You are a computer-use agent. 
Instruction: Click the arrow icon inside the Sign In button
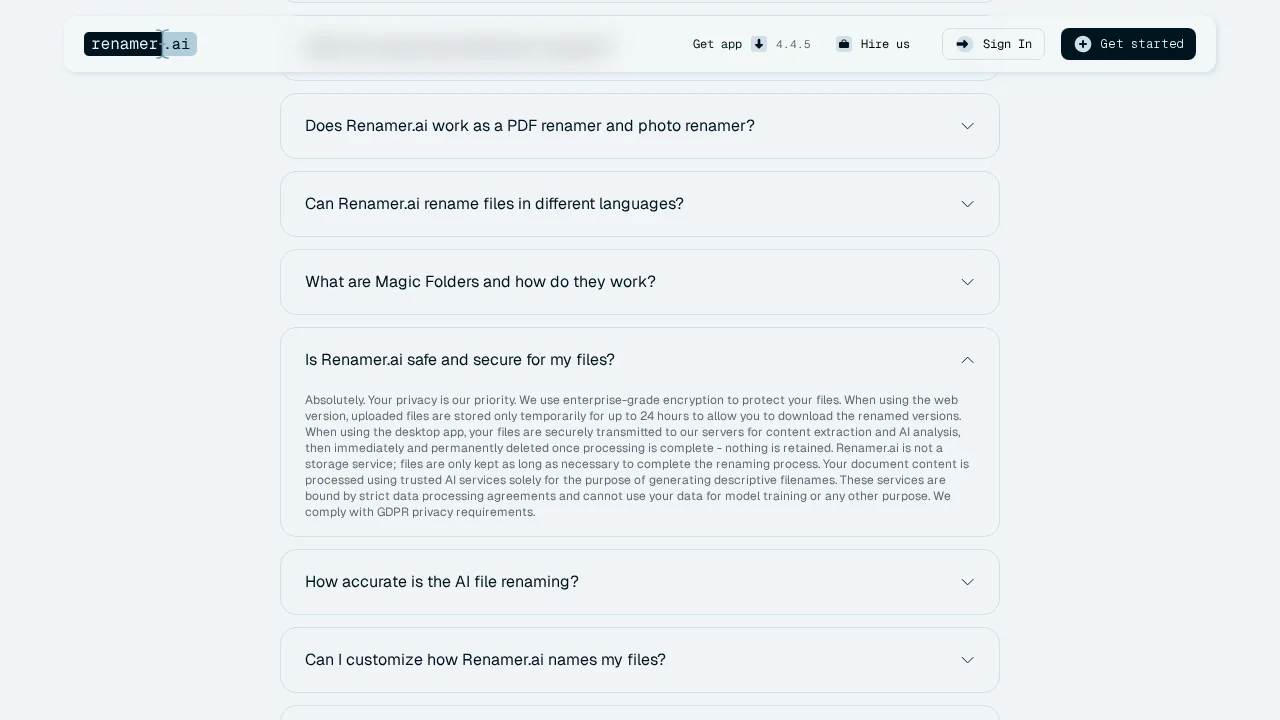click(962, 44)
